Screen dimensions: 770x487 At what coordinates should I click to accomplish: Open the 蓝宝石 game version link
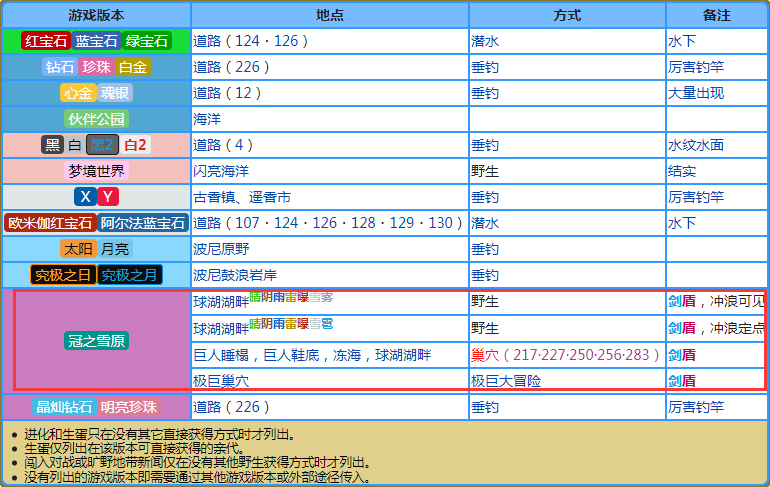click(96, 41)
